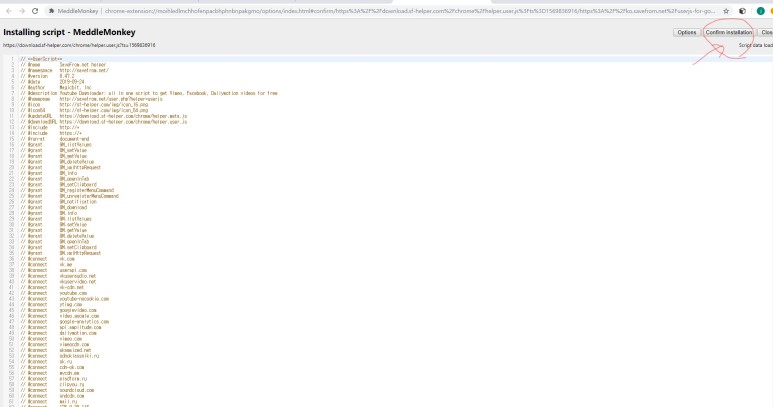Click the @connect youtube.com line
Screen dimensions: 773x407
click(x=53, y=293)
